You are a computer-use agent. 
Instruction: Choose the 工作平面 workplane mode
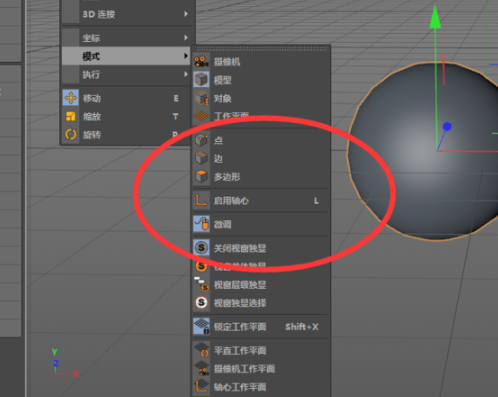[261, 116]
